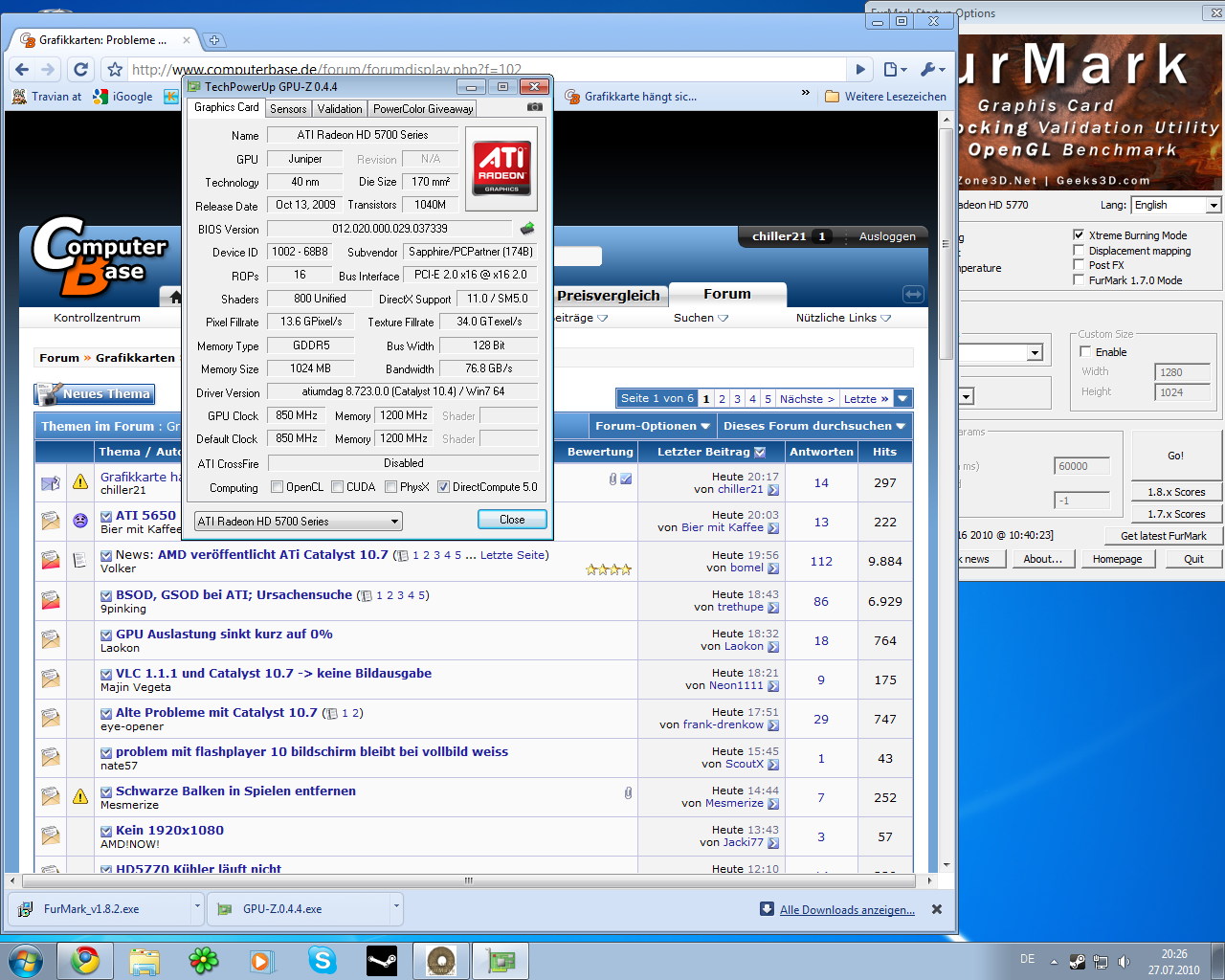
Task: Toggle the CUDA checkbox in GPU-Z
Action: [337, 487]
